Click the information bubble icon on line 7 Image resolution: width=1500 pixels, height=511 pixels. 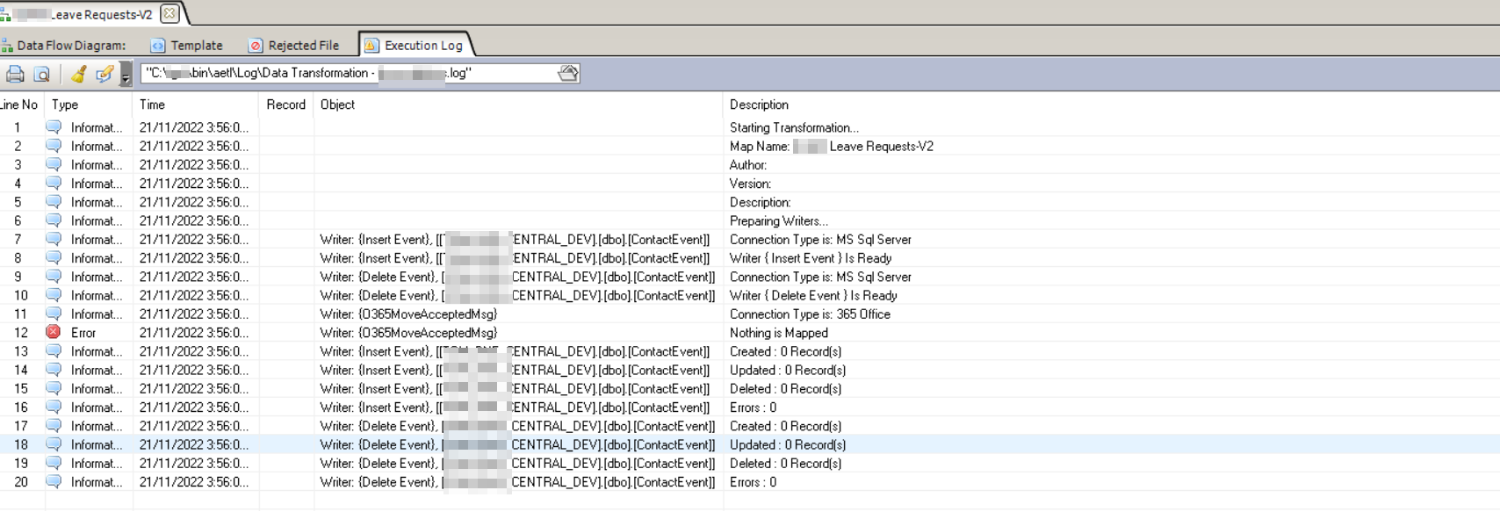[54, 239]
